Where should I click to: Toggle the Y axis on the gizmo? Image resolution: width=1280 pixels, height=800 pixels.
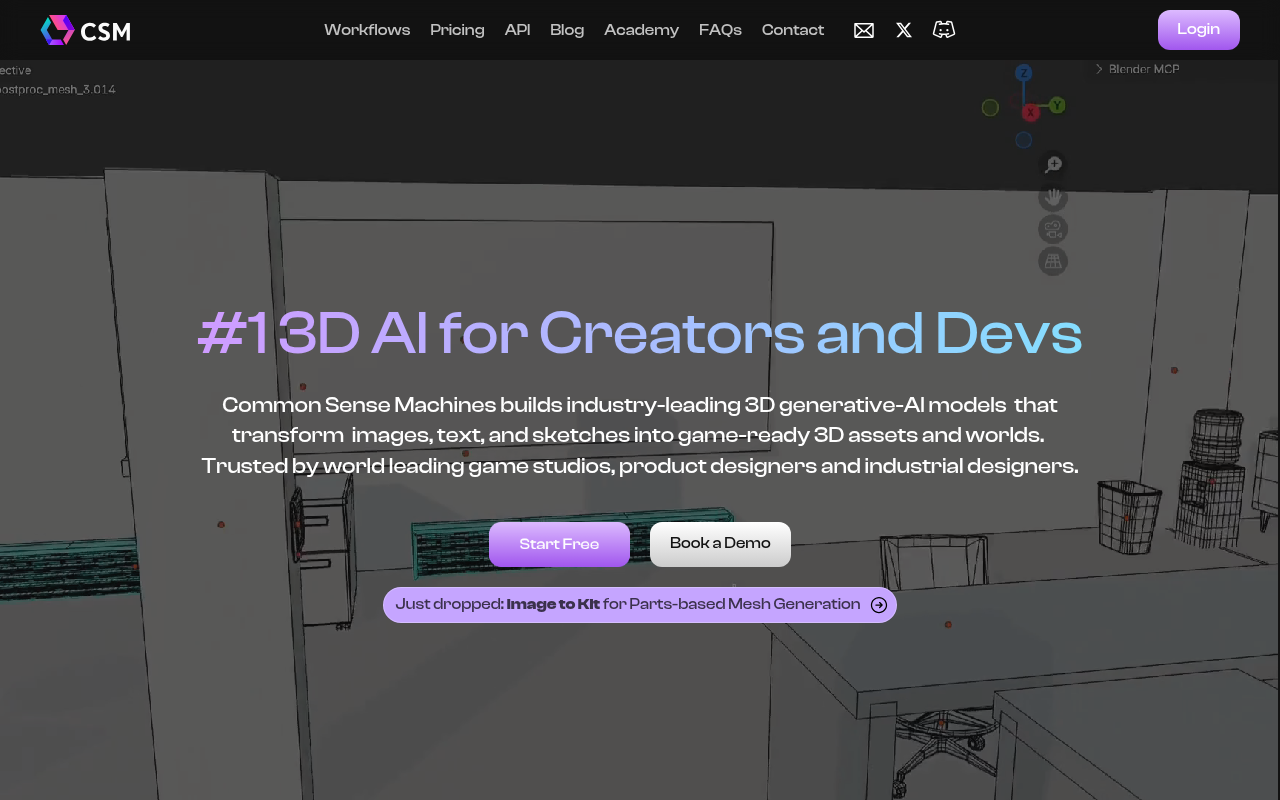coord(1057,104)
